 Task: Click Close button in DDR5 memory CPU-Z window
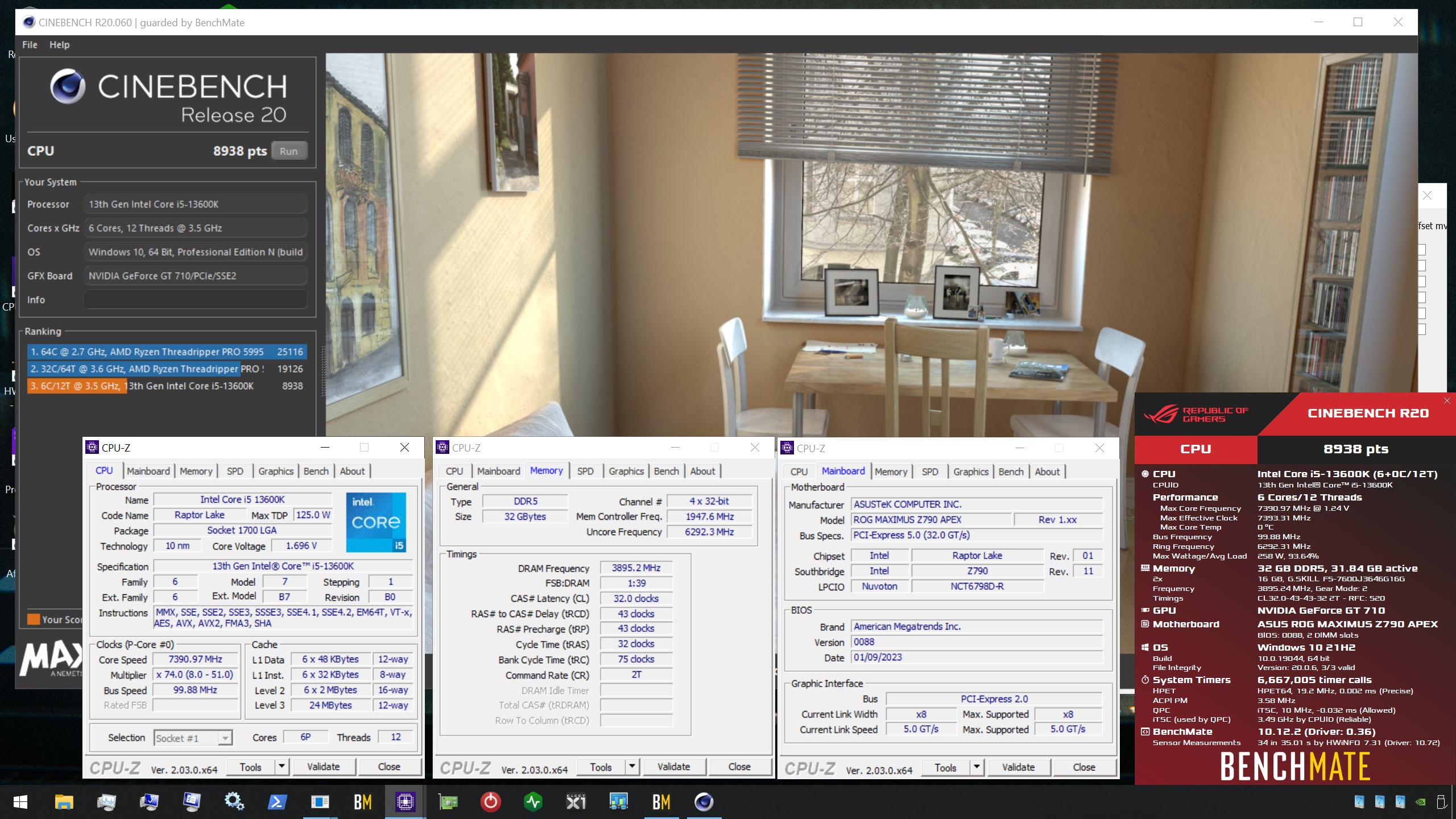point(739,767)
